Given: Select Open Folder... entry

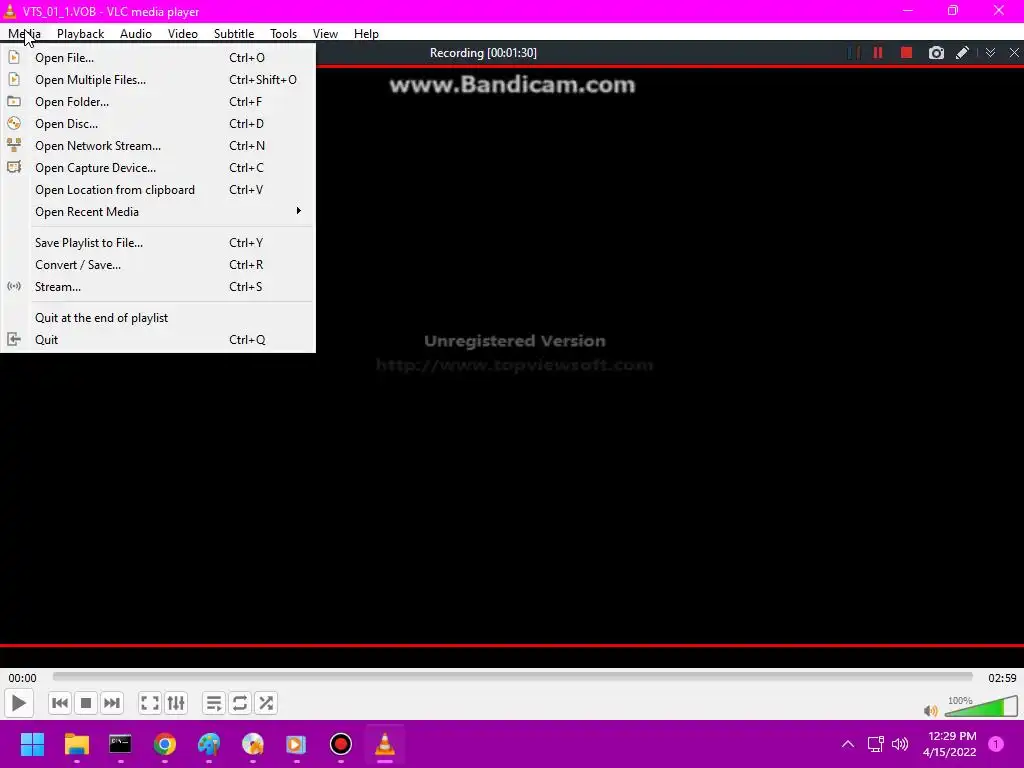Looking at the screenshot, I should (x=158, y=102).
